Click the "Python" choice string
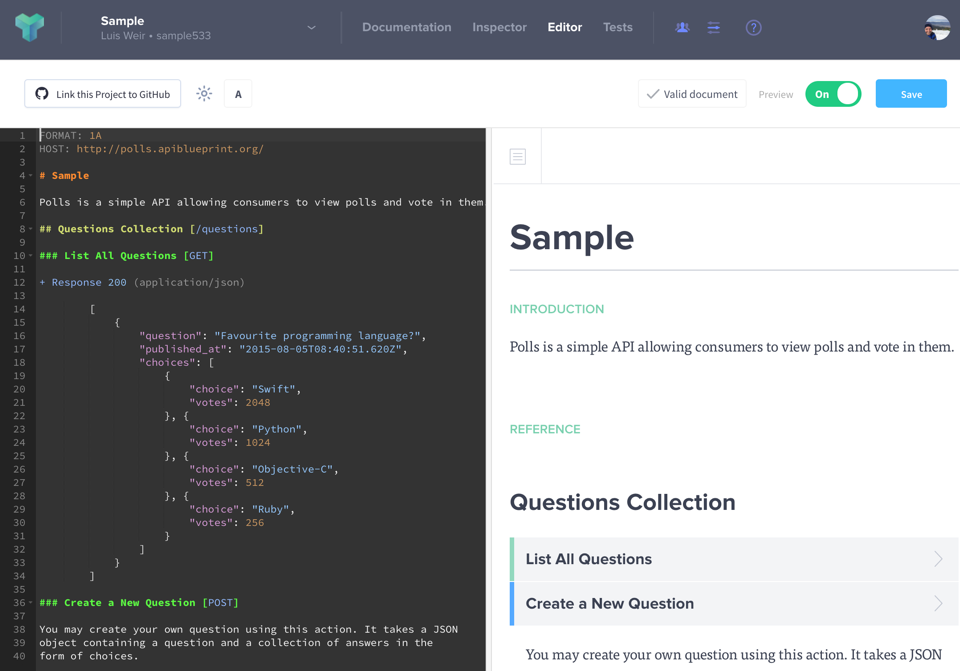Screen dimensions: 960x671 click(277, 429)
